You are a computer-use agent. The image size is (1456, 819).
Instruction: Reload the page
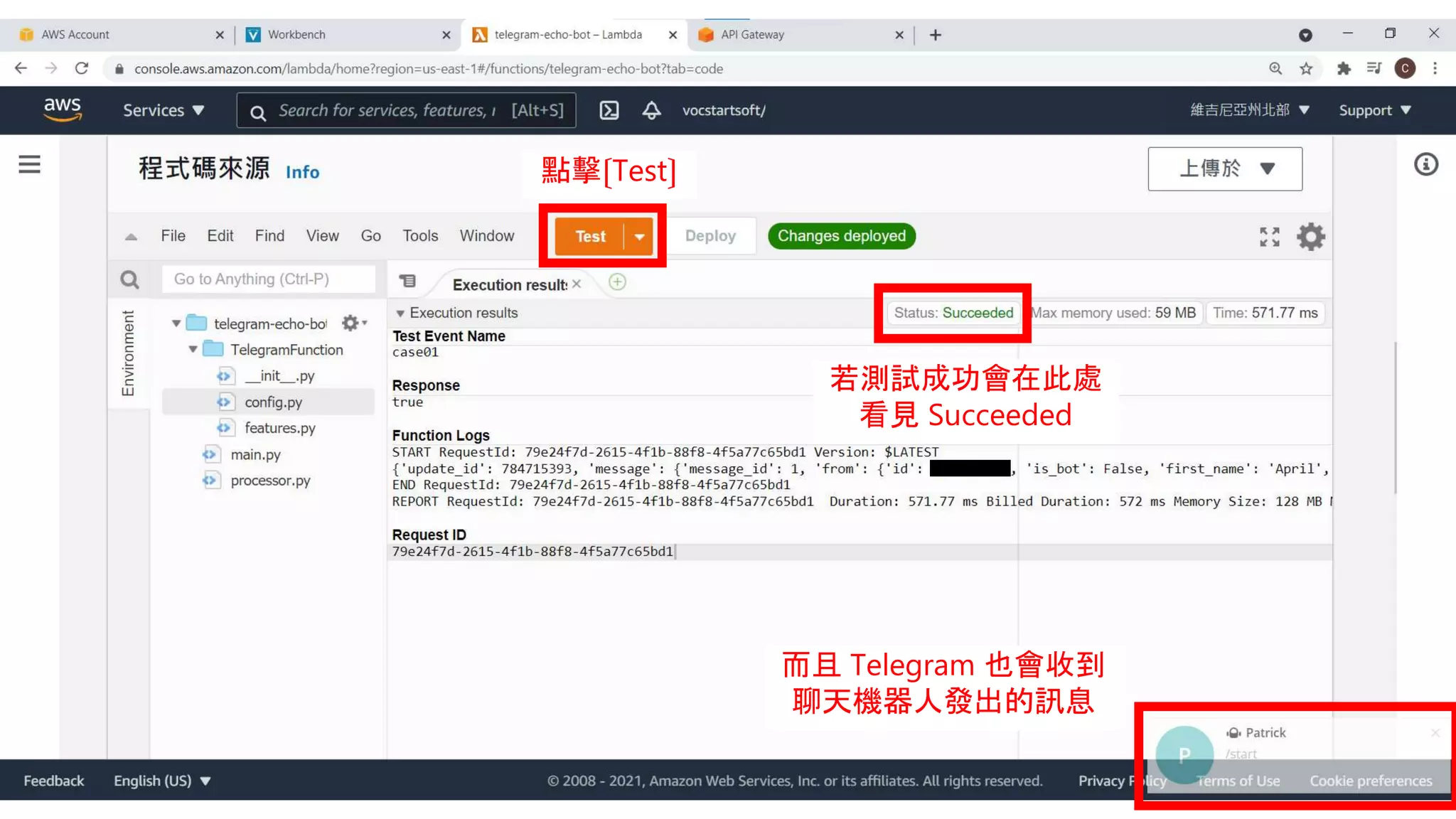tap(82, 68)
